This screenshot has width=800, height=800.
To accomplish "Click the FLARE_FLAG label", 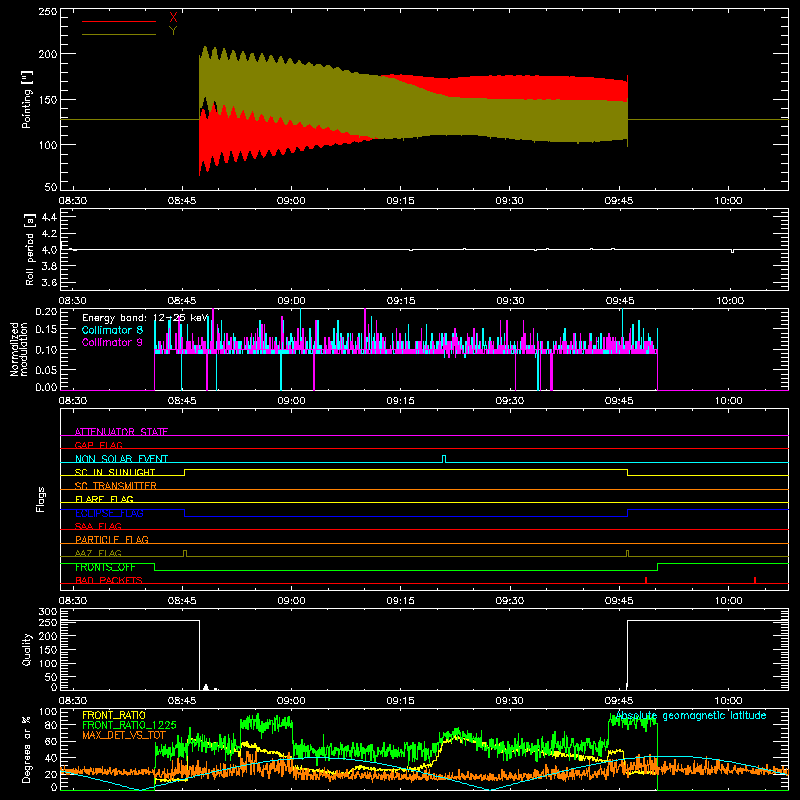I will (104, 499).
